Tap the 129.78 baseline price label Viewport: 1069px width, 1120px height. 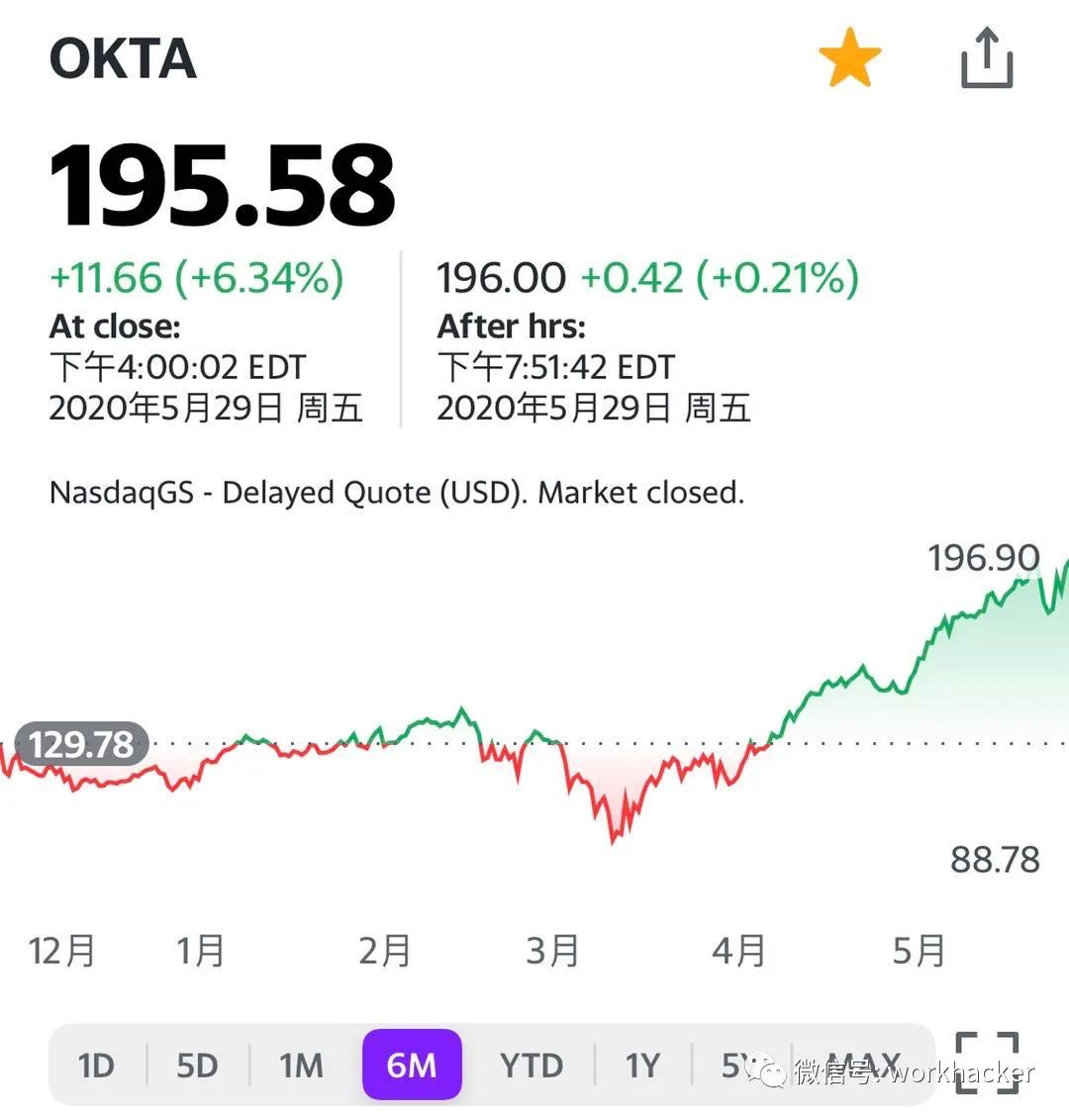[x=81, y=744]
